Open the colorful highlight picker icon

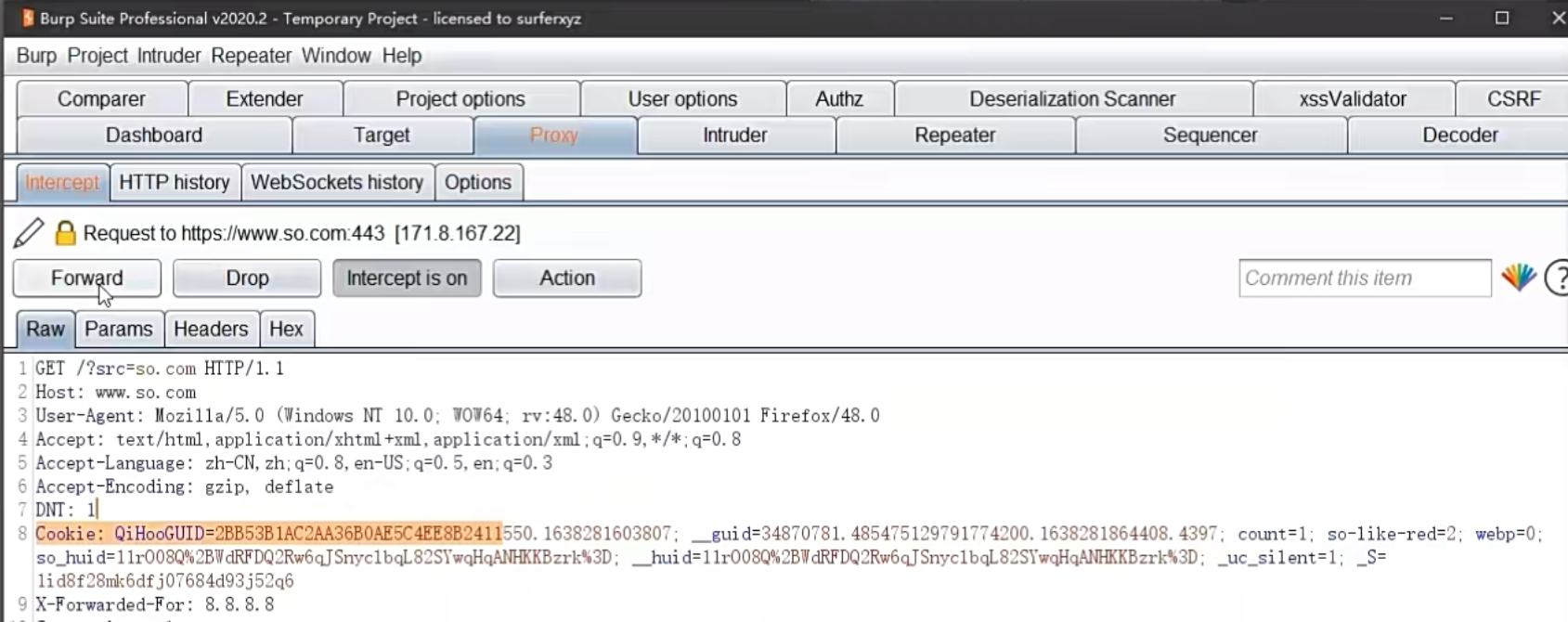click(1519, 278)
